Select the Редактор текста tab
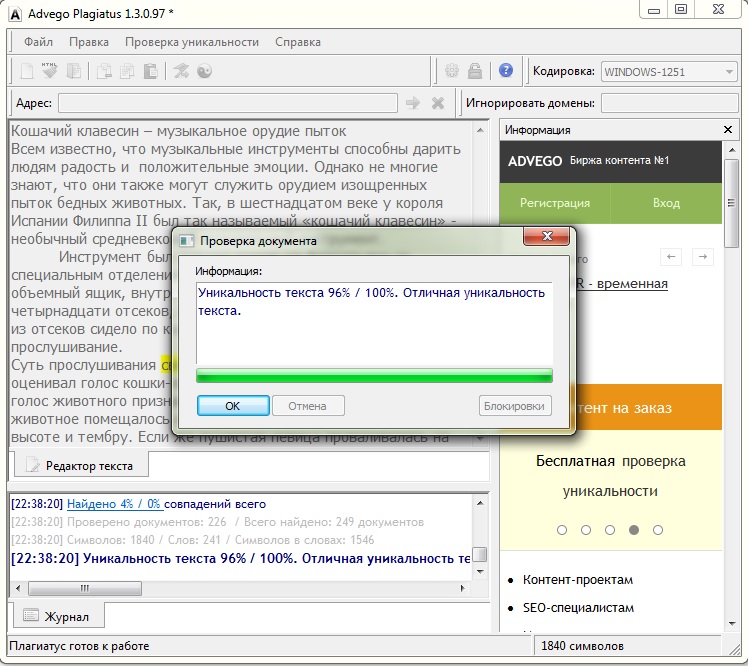 (81, 465)
